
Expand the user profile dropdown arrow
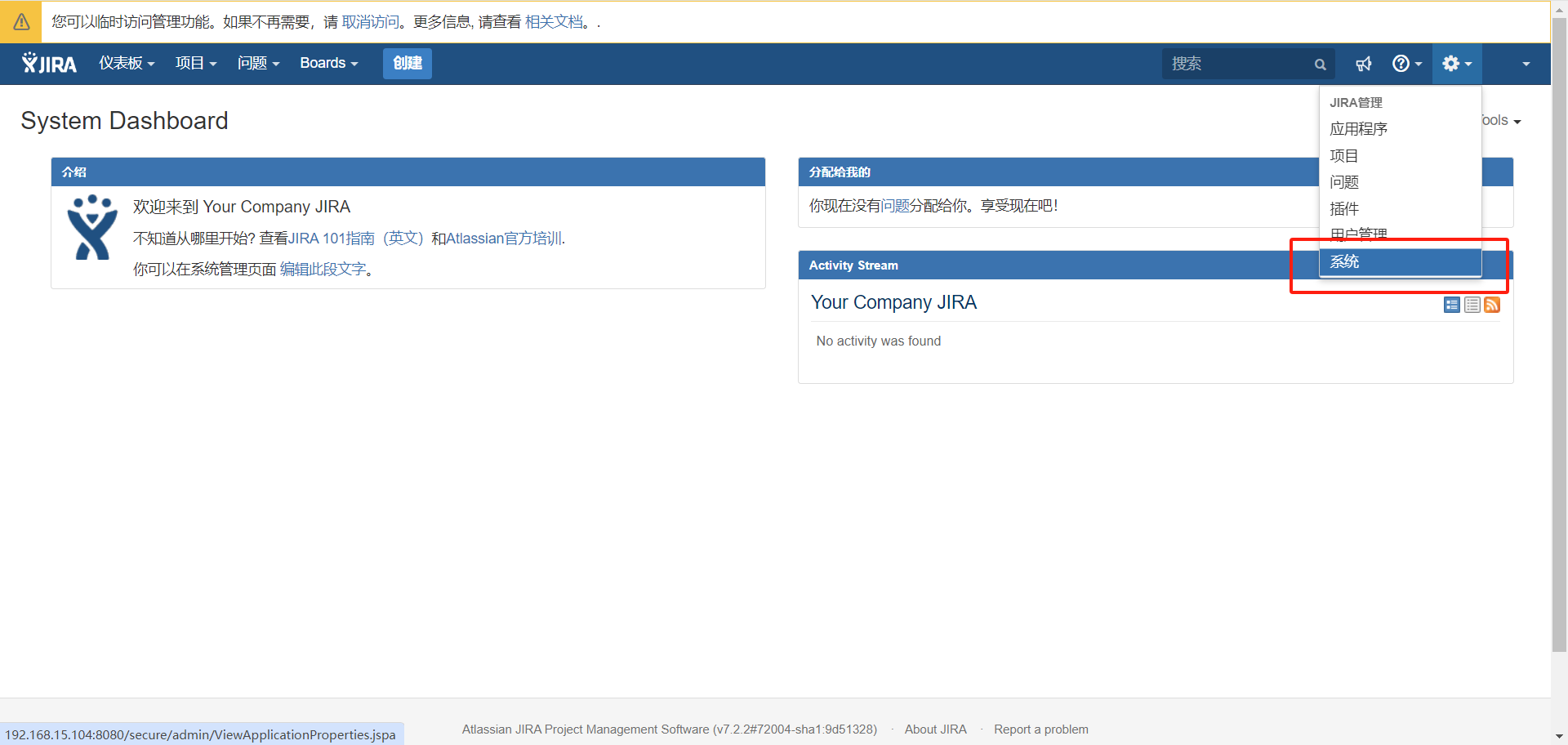tap(1526, 64)
